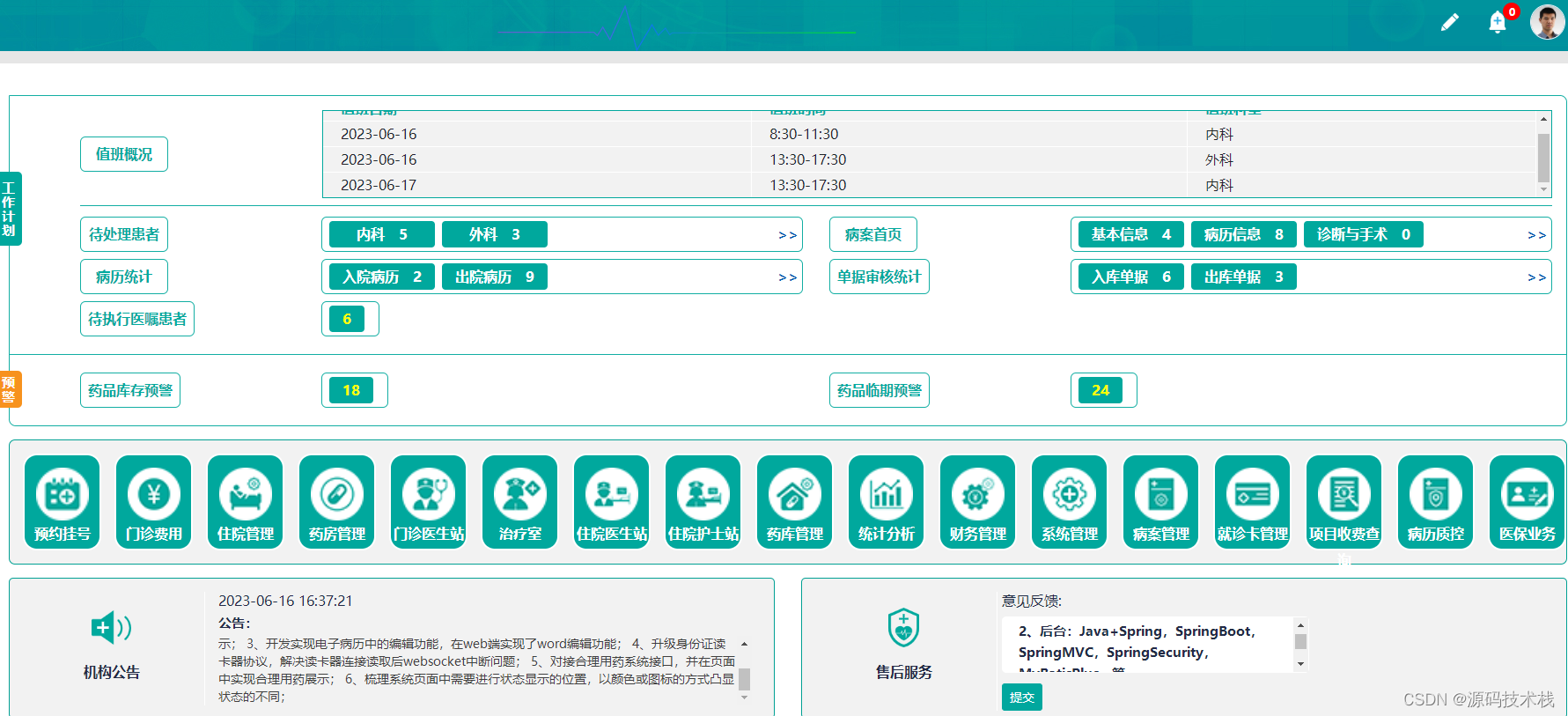Click the 药品临期预警 button
This screenshot has height=716, width=1568.
[880, 390]
